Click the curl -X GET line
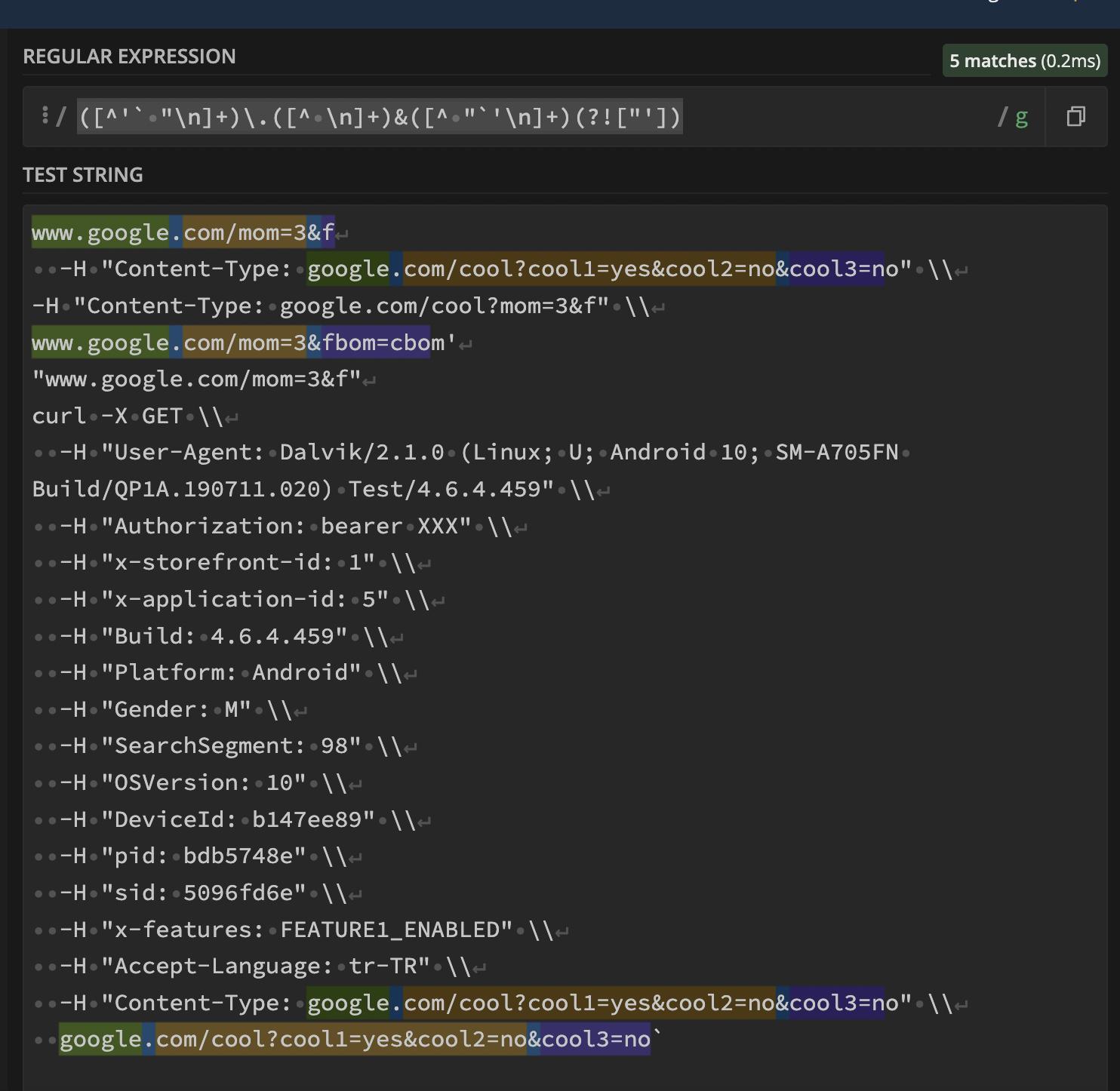 [136, 416]
